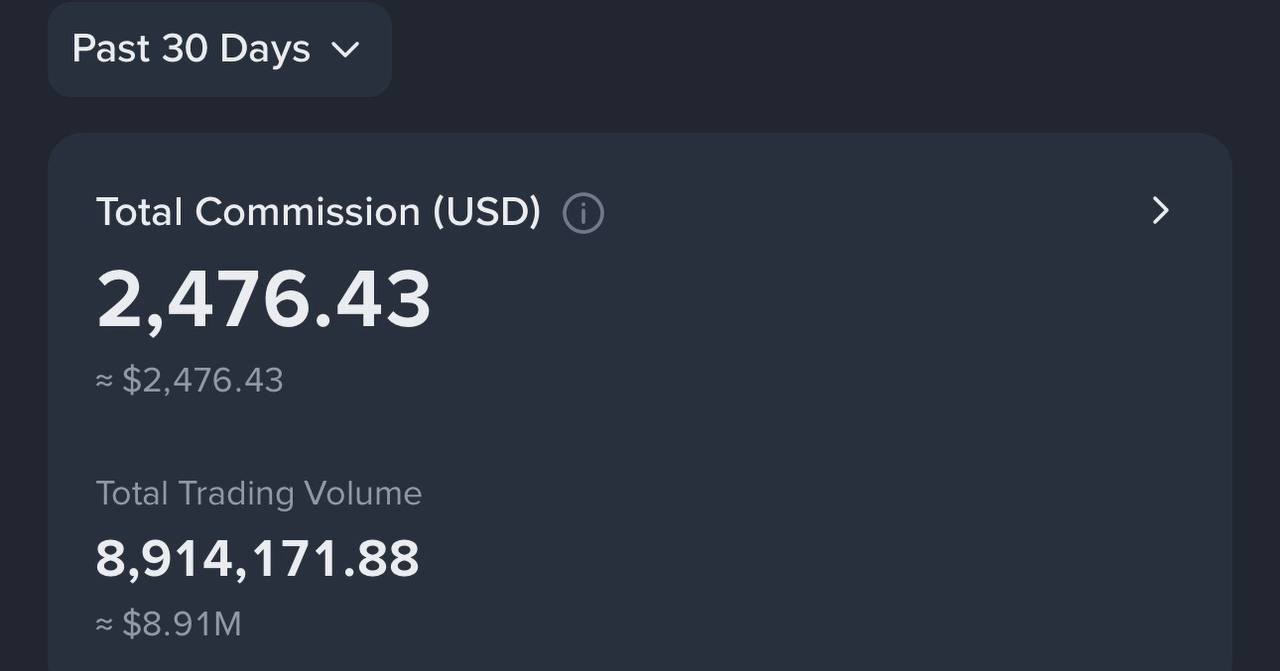Tap the circled "i" information symbol
Viewport: 1280px width, 671px height.
583,213
